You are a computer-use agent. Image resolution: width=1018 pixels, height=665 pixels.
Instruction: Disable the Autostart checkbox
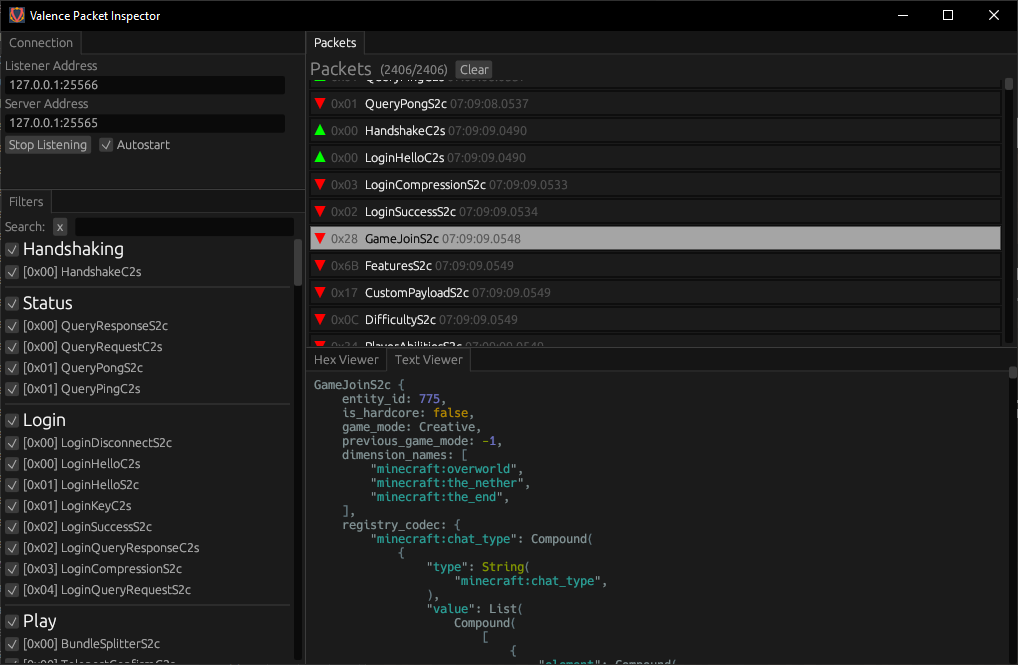[x=105, y=144]
